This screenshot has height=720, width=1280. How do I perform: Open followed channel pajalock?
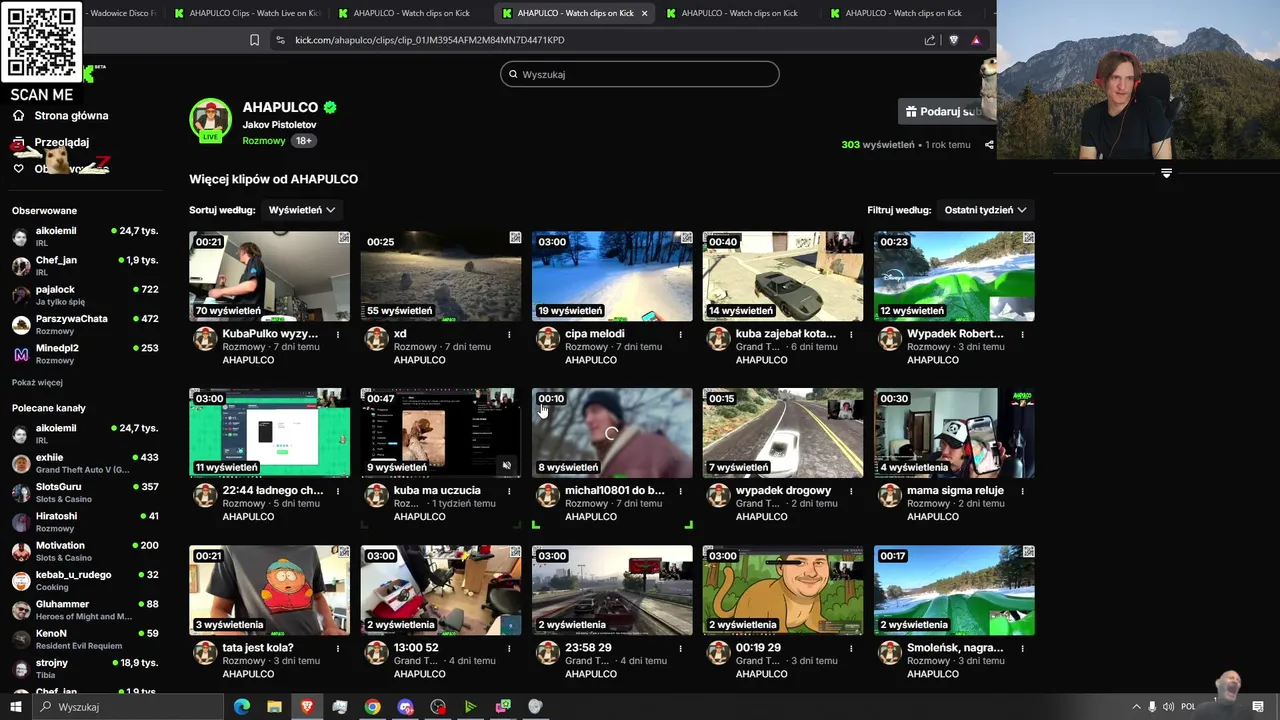85,294
